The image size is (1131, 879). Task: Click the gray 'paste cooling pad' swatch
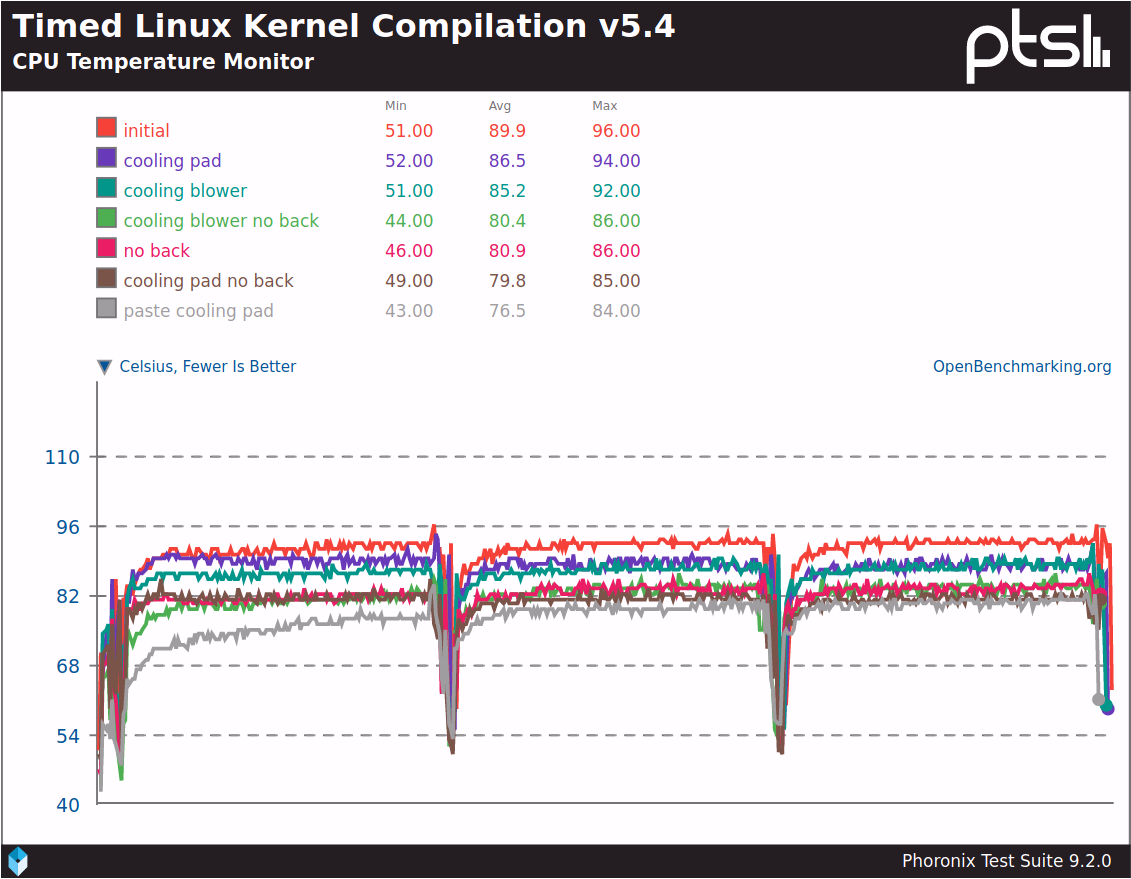106,308
